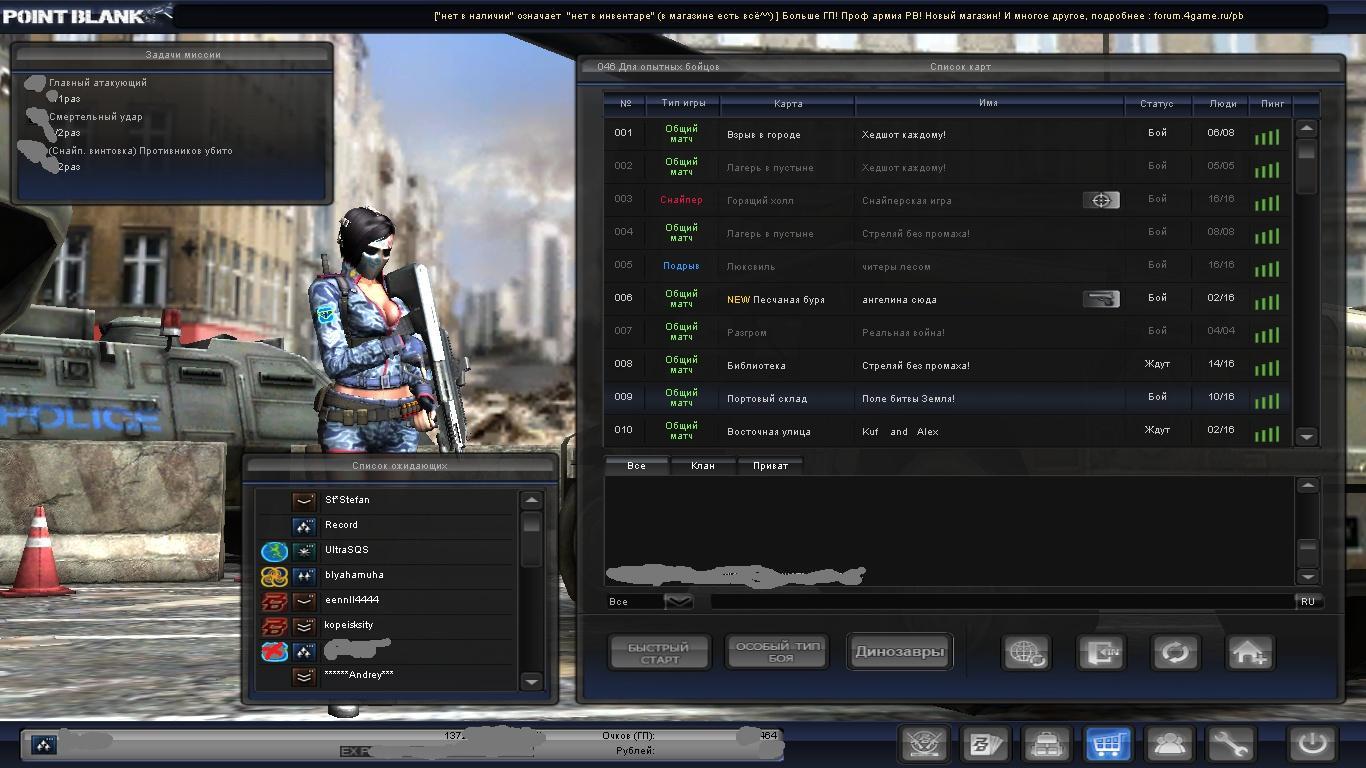Screen dimensions: 1366x768
Task: Switch to the 'Приват' chat tab
Action: coord(770,466)
